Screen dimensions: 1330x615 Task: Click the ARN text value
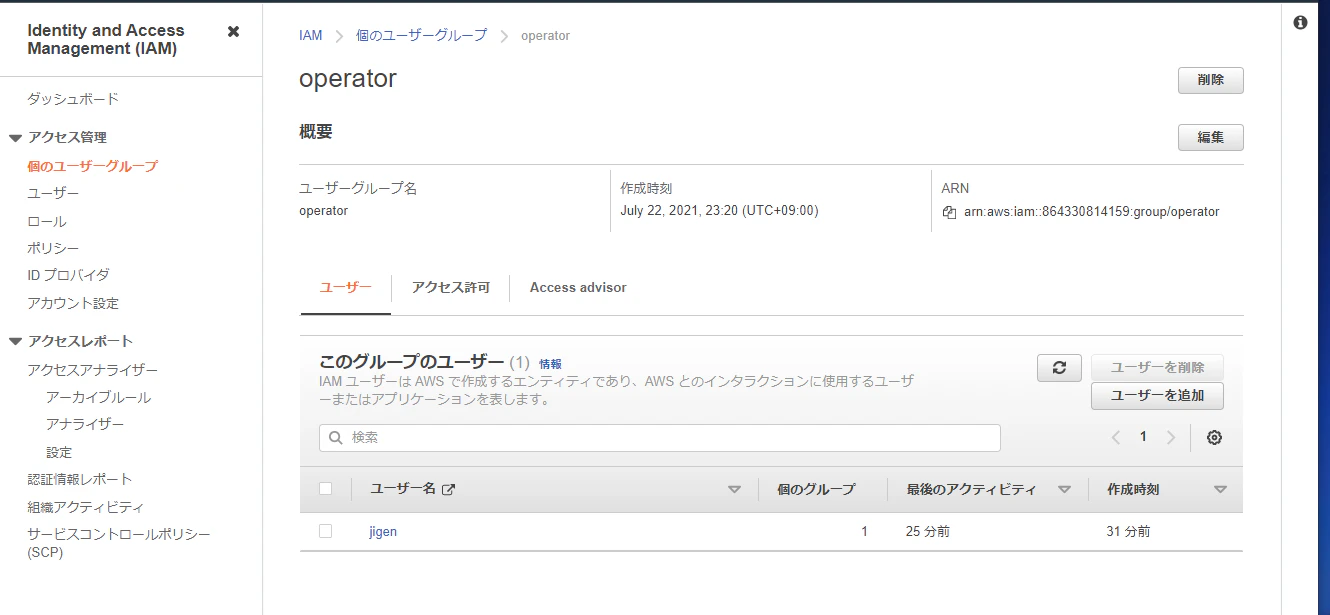tap(1092, 212)
